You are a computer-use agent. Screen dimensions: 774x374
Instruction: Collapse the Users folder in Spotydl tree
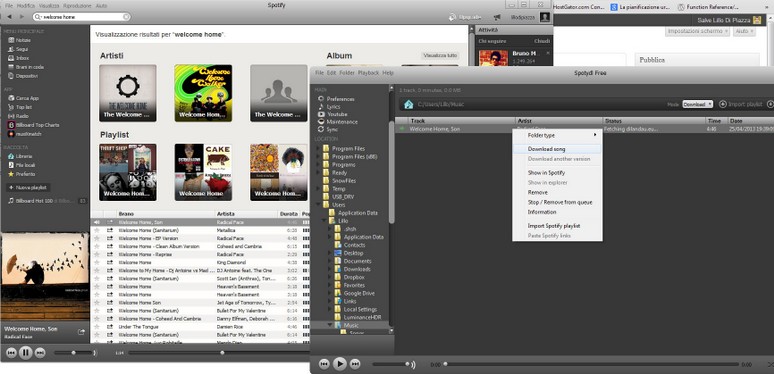pos(318,204)
